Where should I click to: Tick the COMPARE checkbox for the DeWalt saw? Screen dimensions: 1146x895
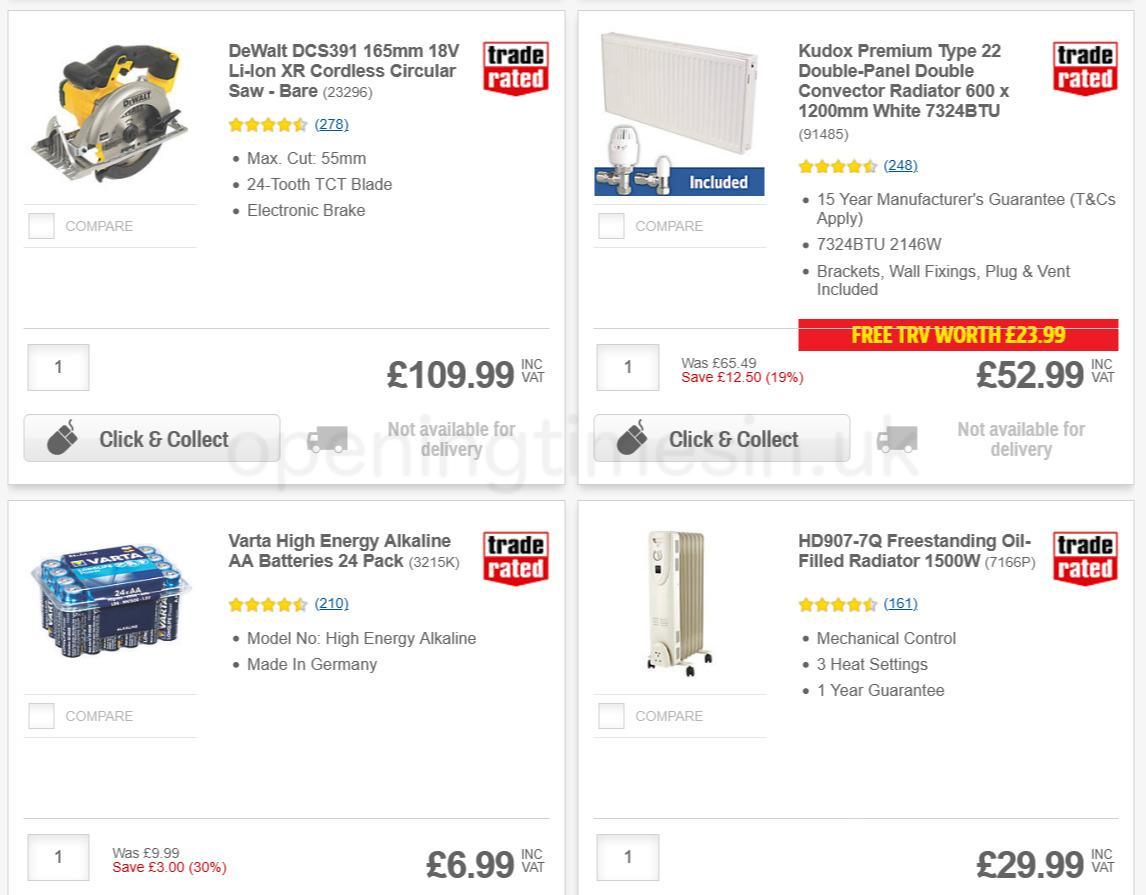[x=40, y=226]
